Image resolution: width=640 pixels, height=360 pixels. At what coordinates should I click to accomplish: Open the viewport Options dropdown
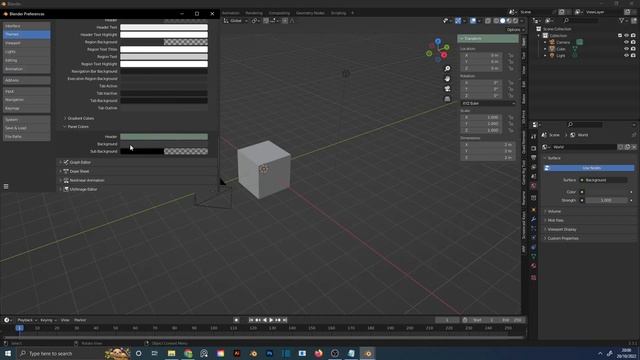click(516, 30)
